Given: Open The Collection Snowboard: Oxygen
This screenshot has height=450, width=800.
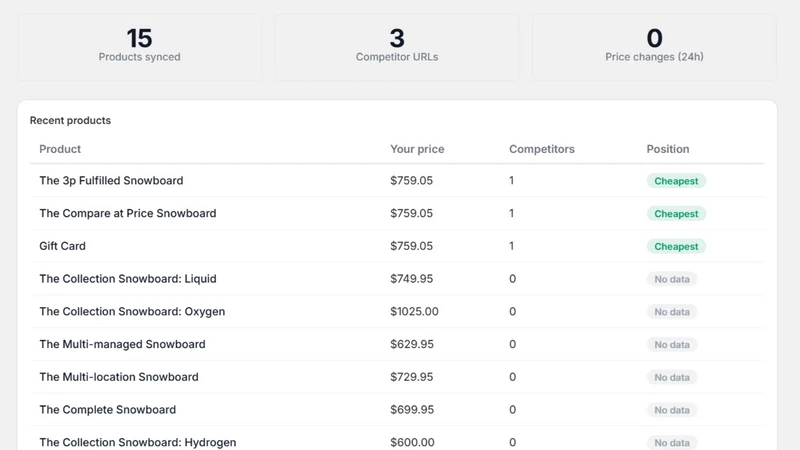Looking at the screenshot, I should (x=132, y=311).
